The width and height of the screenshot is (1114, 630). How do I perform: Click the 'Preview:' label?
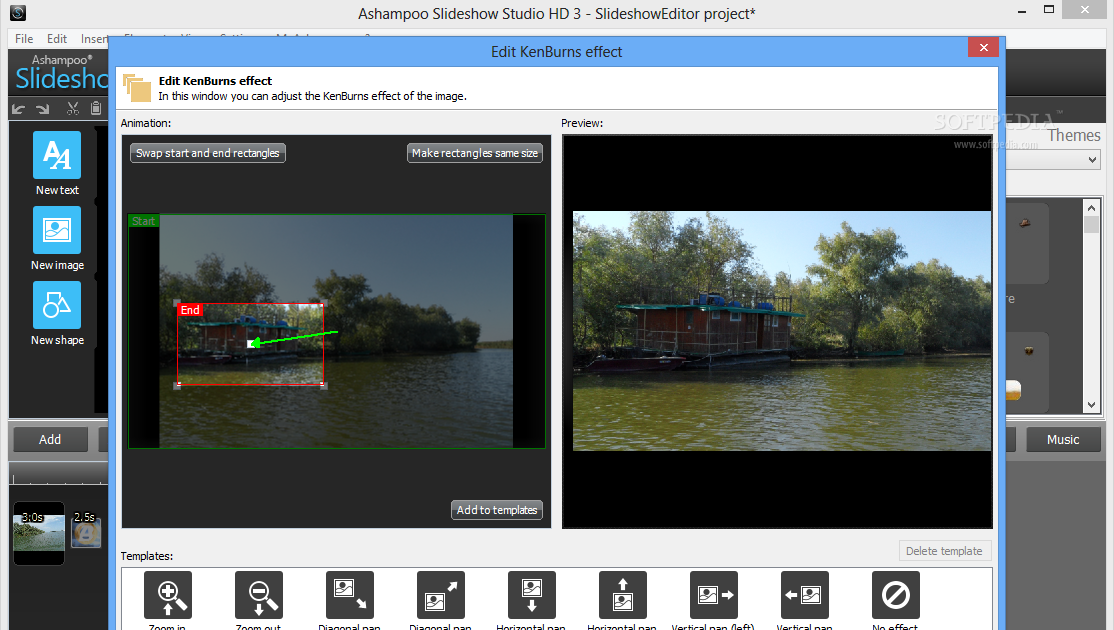582,123
